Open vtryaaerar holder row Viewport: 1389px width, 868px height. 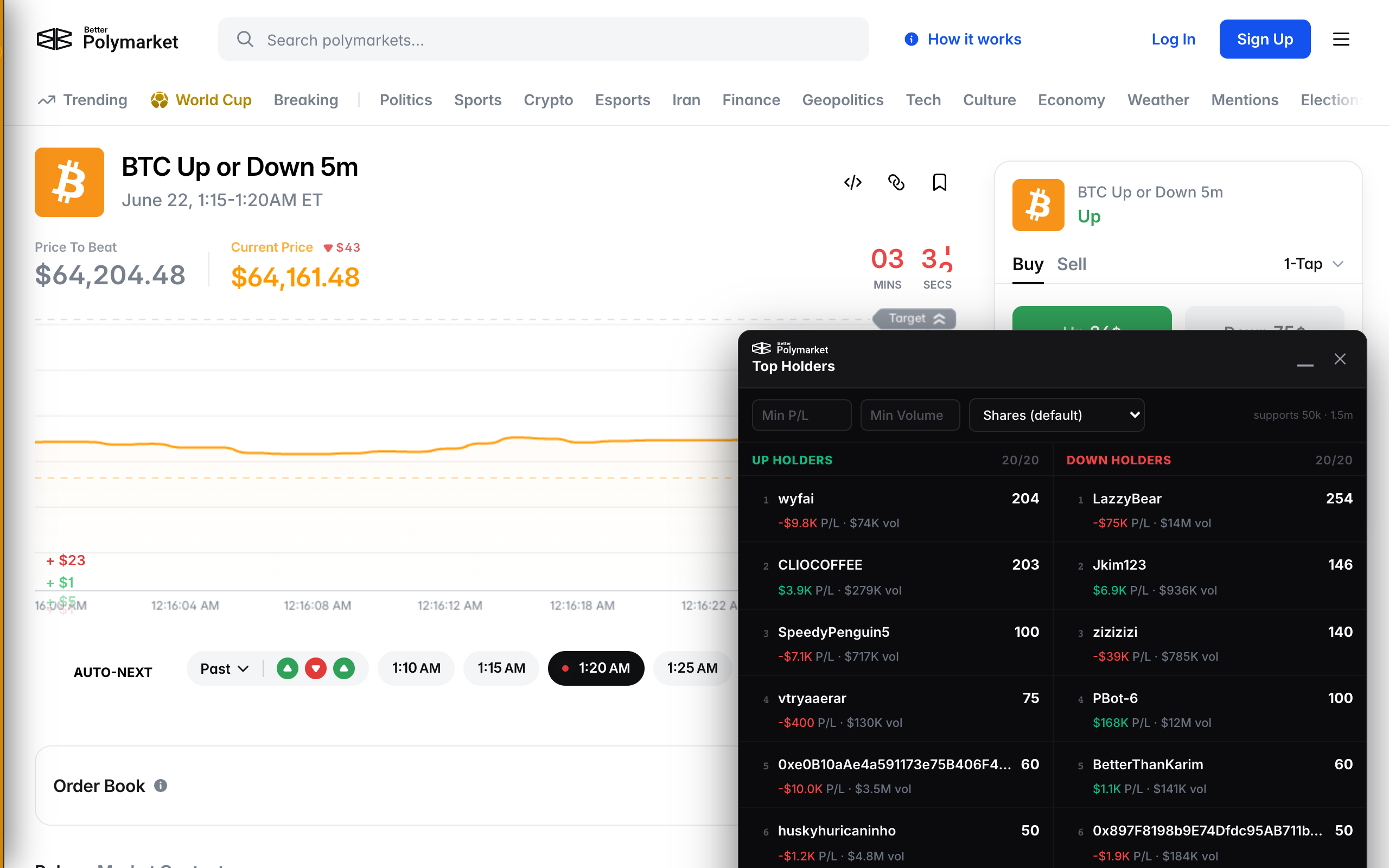[895, 710]
